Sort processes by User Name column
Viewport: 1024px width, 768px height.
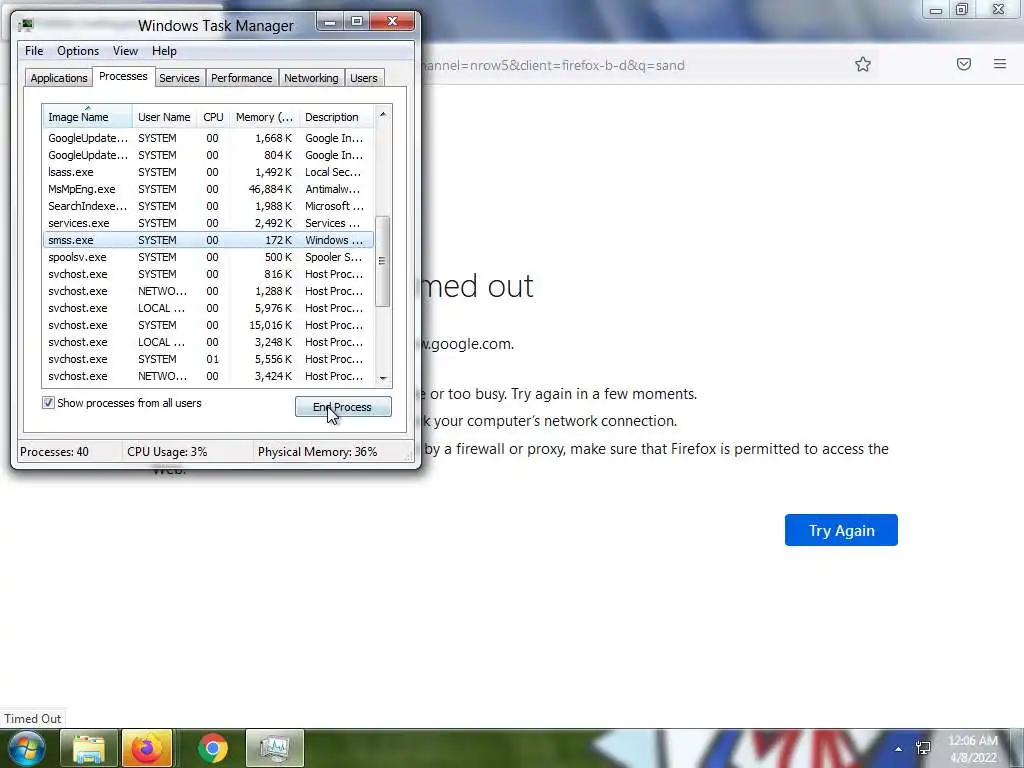pyautogui.click(x=164, y=117)
